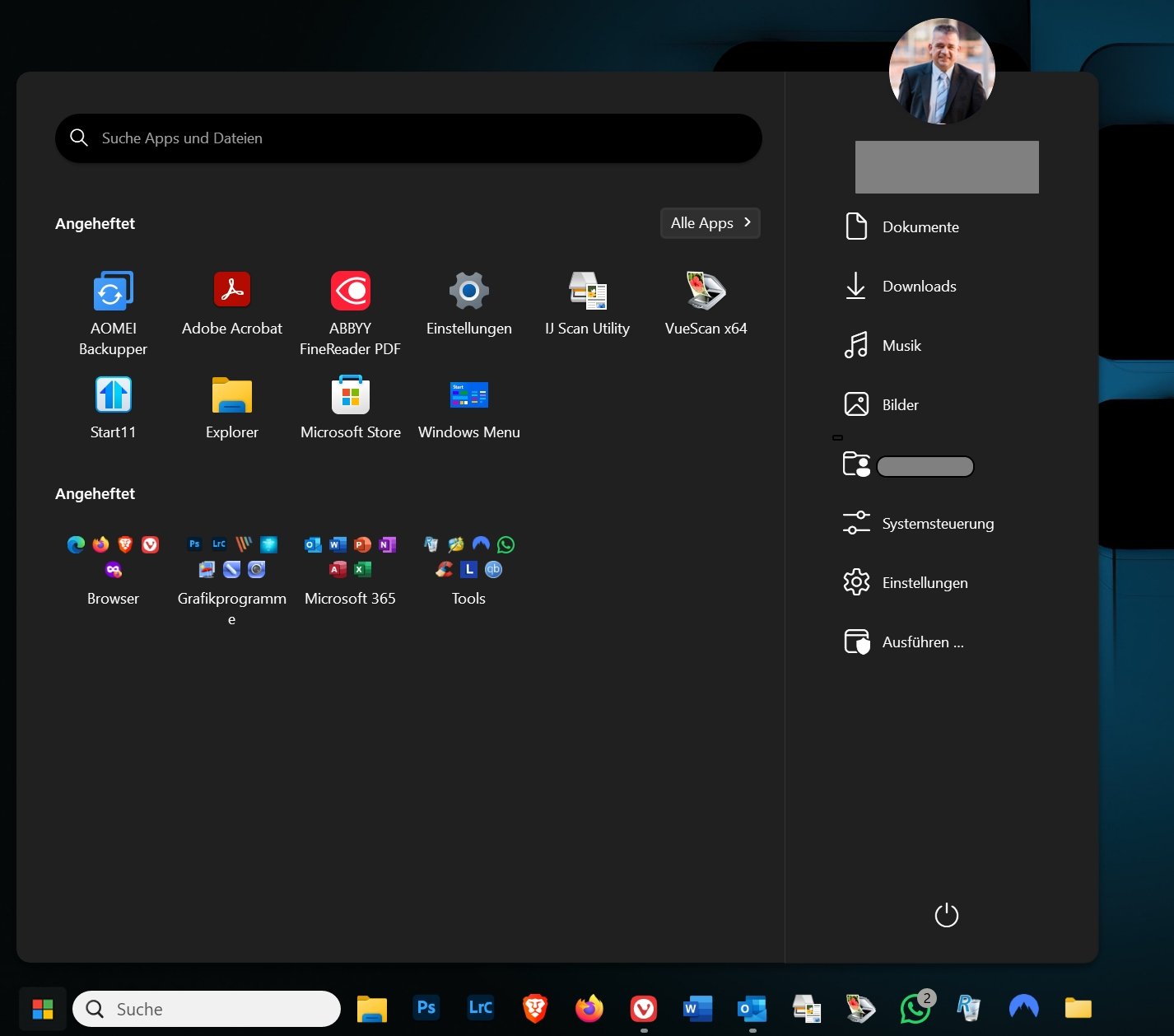Open Ausführen dialog
The image size is (1174, 1036).
click(x=903, y=642)
